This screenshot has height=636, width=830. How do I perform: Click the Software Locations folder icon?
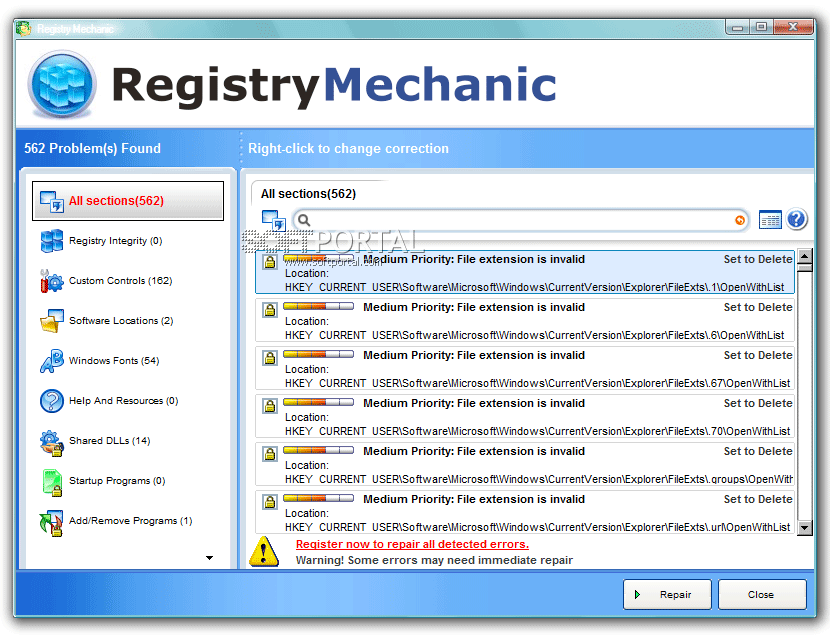click(x=52, y=321)
